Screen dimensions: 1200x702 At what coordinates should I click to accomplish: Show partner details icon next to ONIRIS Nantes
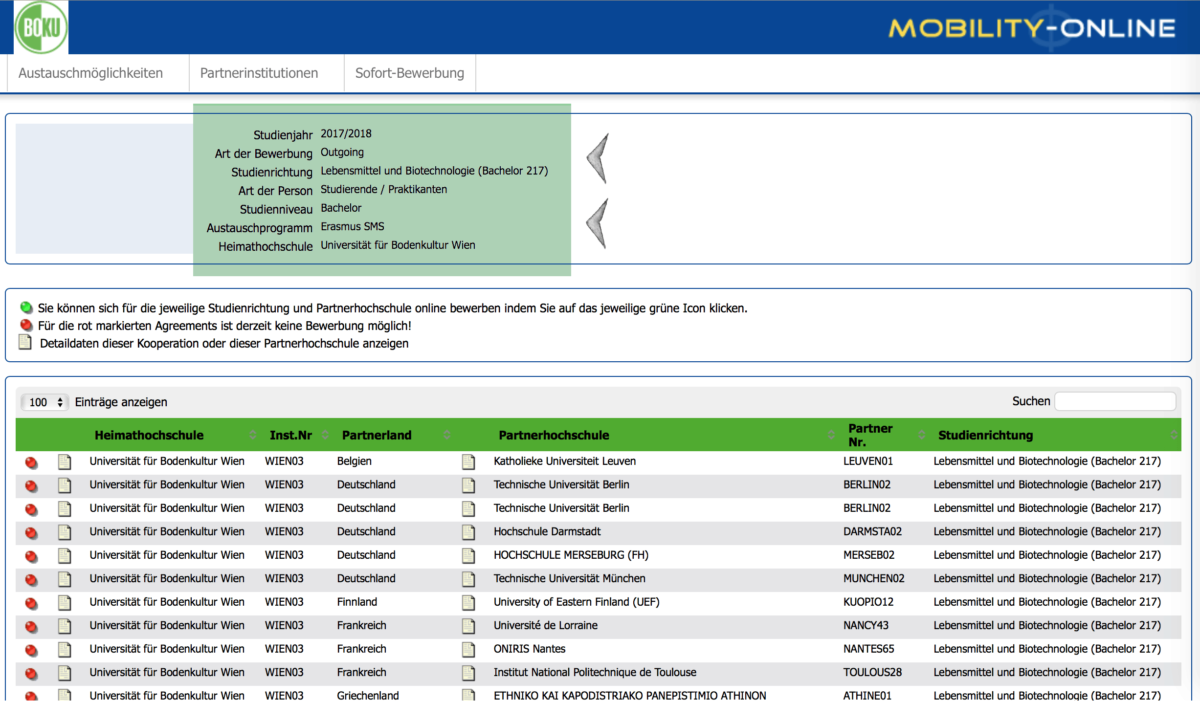pos(469,649)
